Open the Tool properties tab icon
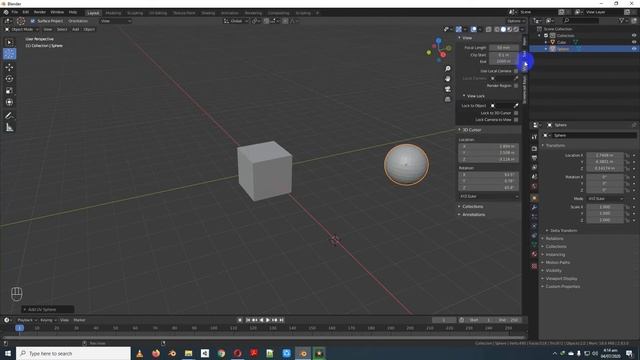This screenshot has height=360, width=640. [534, 137]
